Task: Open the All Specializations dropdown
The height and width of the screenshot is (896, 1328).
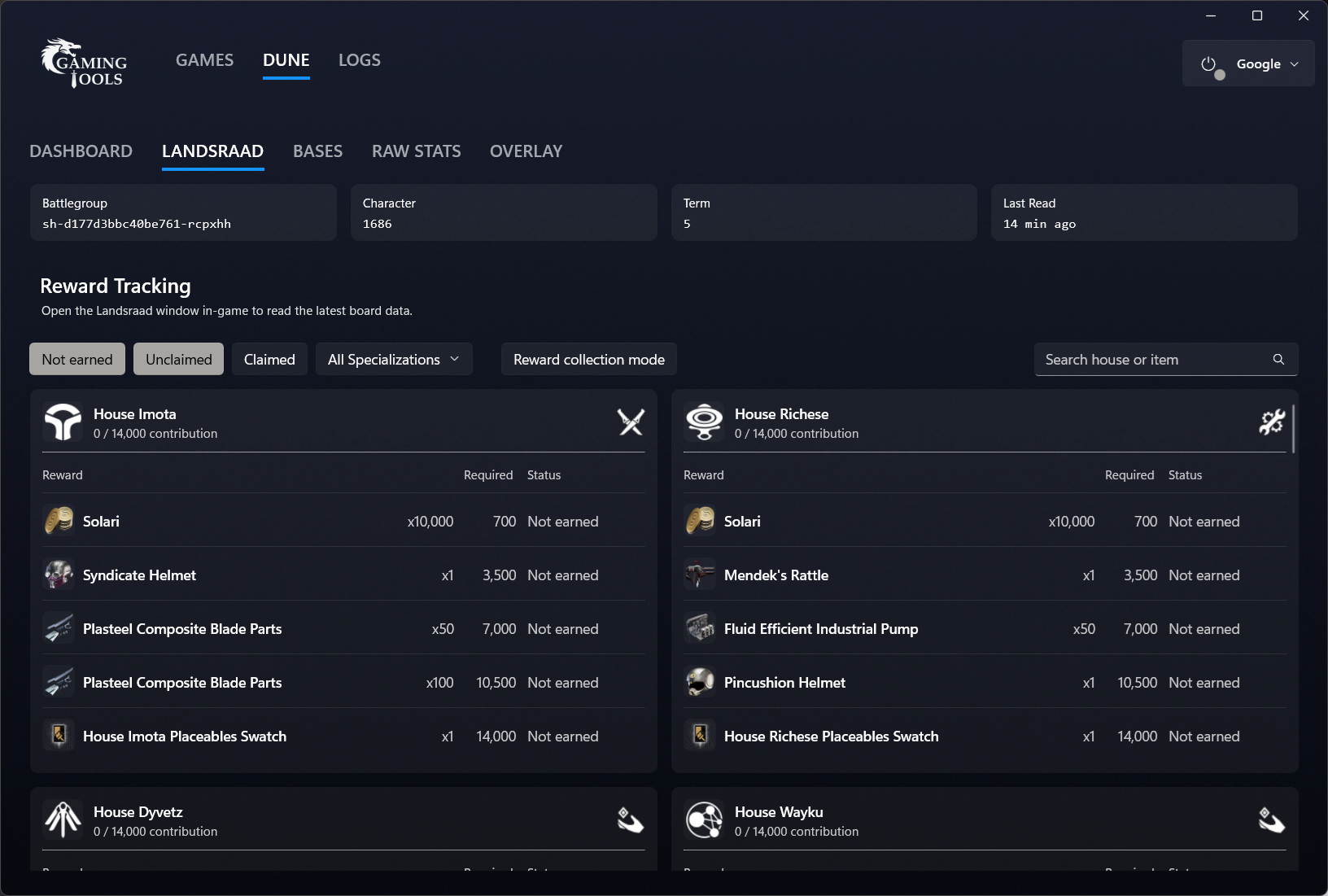Action: [x=394, y=359]
